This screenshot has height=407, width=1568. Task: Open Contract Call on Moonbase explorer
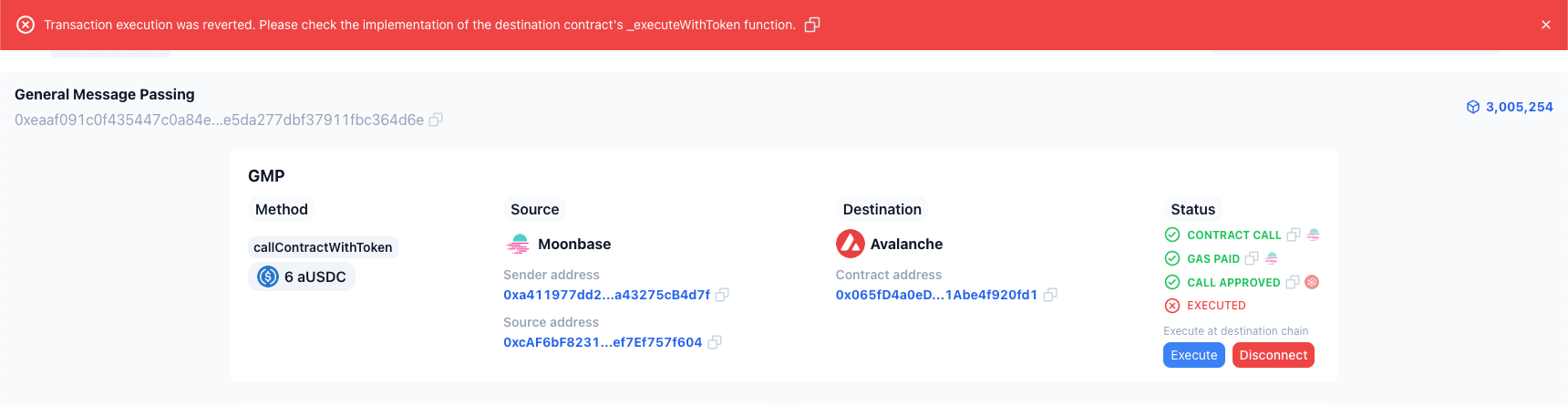pyautogui.click(x=1314, y=235)
